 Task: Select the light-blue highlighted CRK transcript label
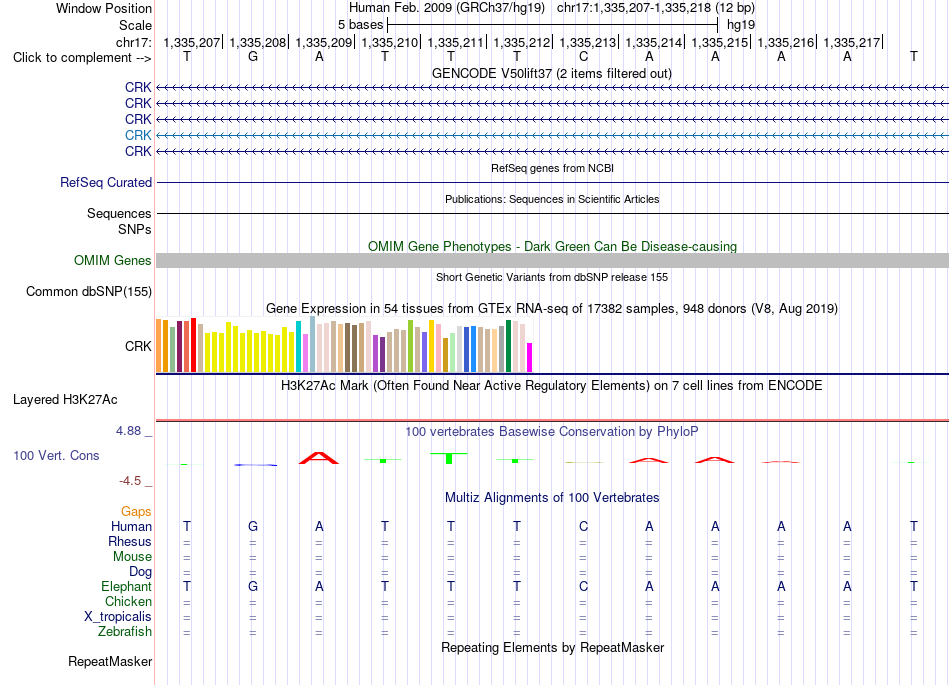[x=138, y=135]
